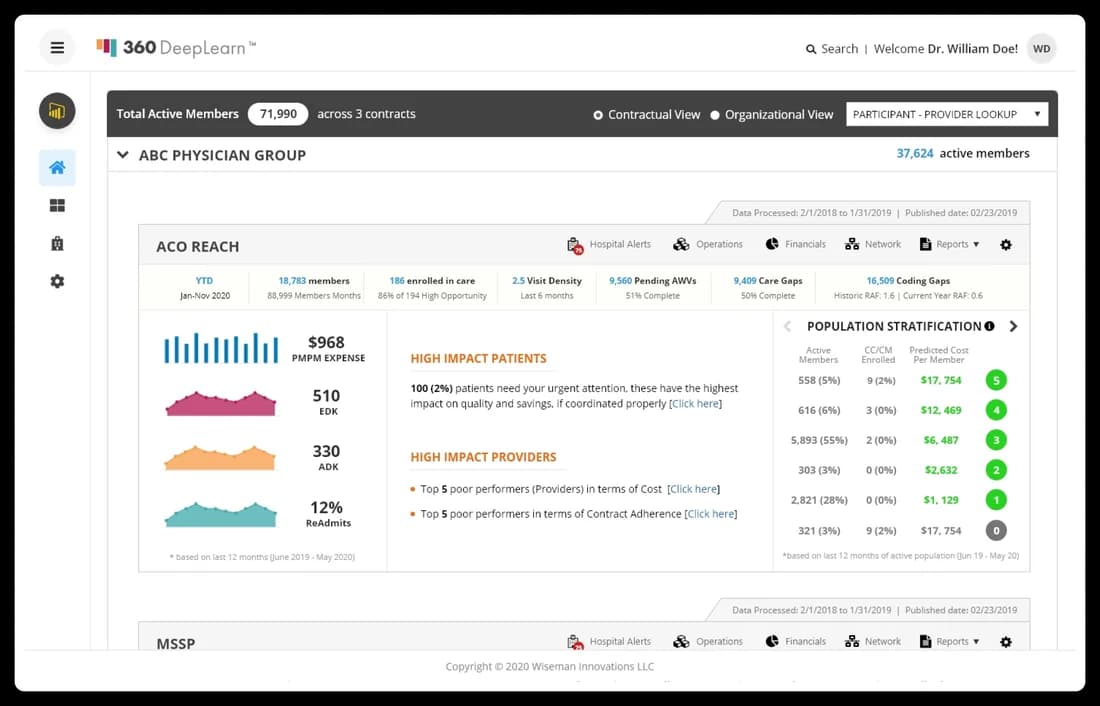
Task: Collapse ABC Physician Group section
Action: pos(123,154)
